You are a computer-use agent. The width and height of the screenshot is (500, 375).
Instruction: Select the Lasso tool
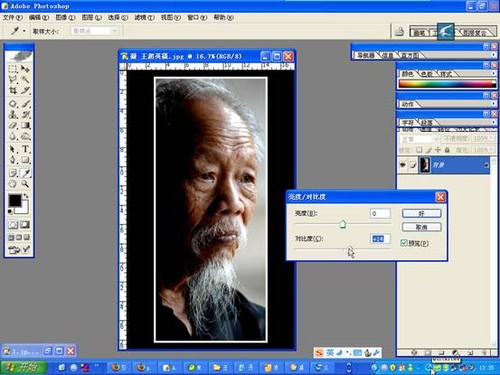tap(13, 80)
